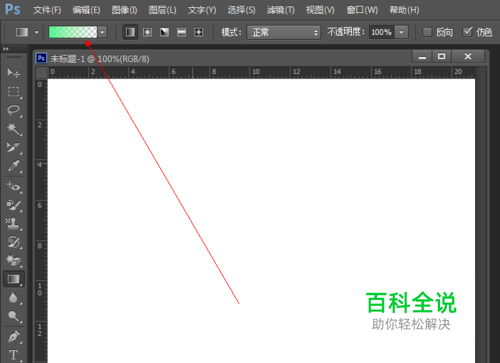Open the 图层(L) menu
This screenshot has height=363, width=500.
[162, 10]
